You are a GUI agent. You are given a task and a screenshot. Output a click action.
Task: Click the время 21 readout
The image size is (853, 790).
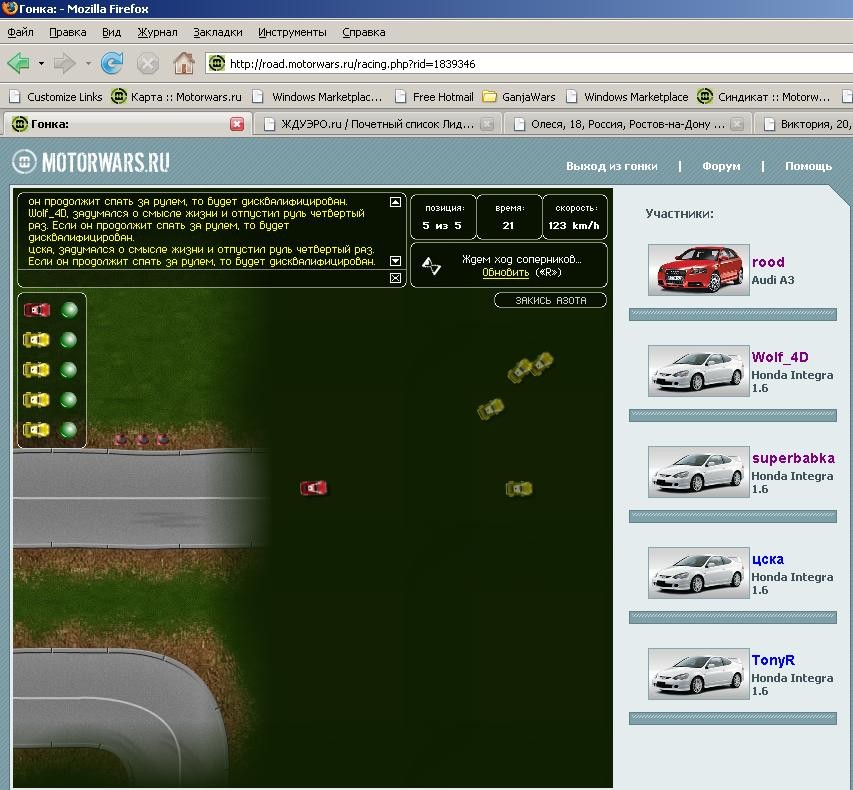[509, 217]
